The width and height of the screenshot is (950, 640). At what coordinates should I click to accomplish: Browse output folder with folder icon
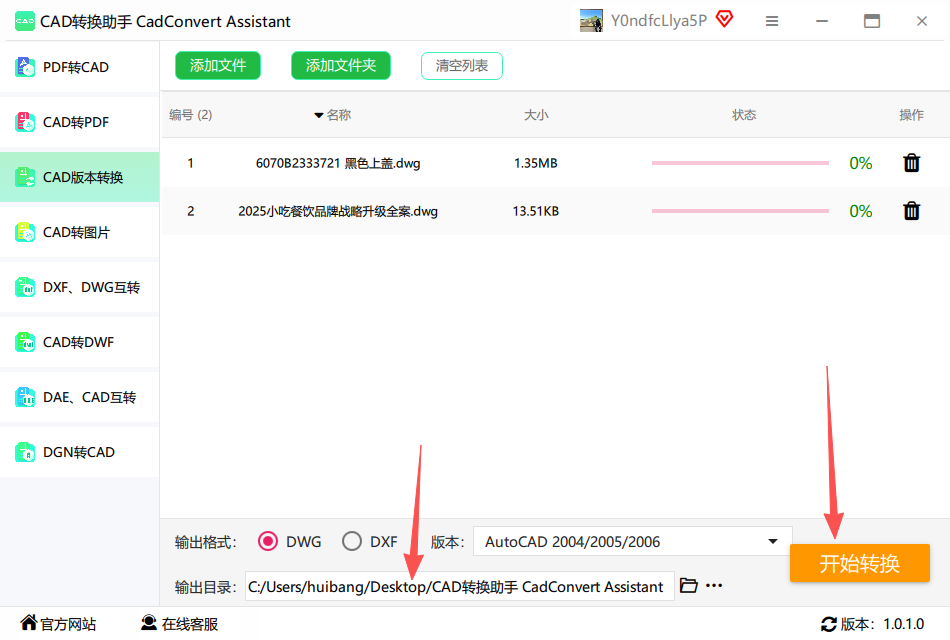688,585
